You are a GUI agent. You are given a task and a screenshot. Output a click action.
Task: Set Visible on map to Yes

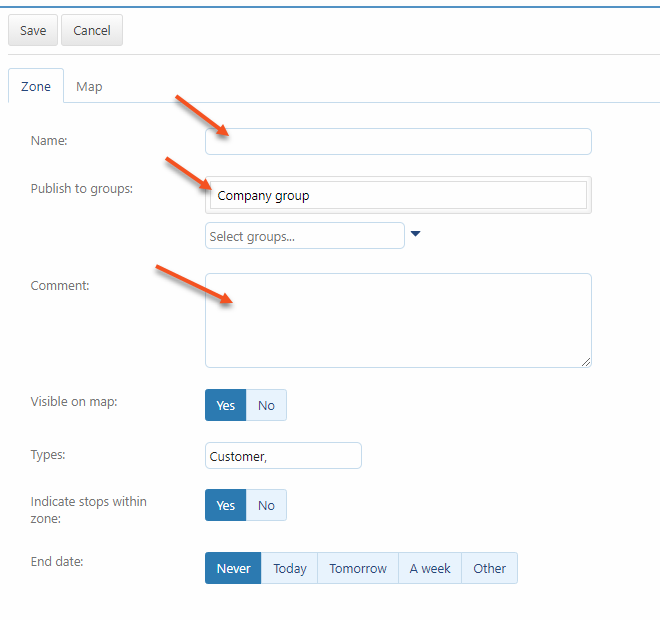tap(226, 405)
